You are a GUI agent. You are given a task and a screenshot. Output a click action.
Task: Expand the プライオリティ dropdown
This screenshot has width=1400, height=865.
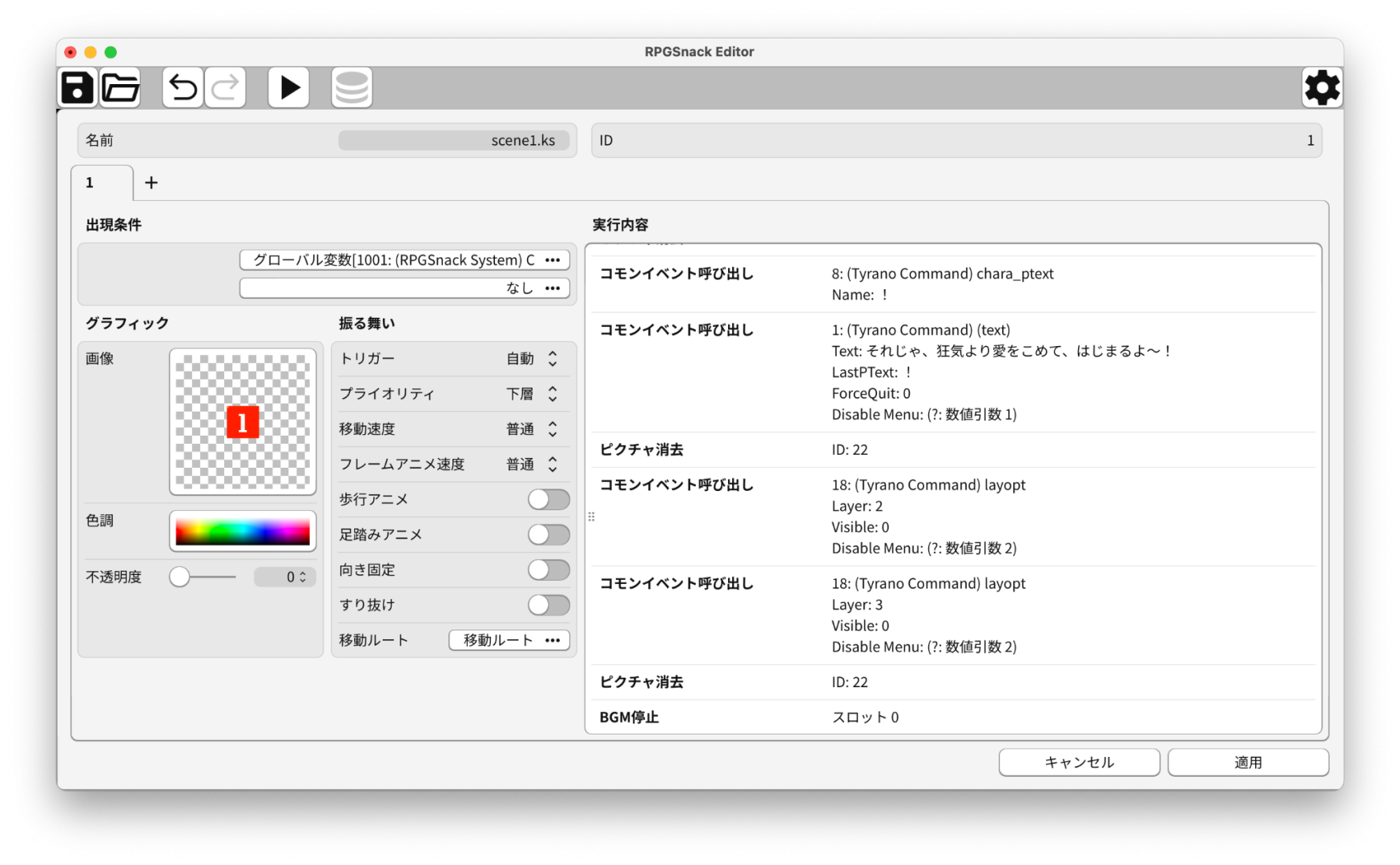click(x=532, y=394)
